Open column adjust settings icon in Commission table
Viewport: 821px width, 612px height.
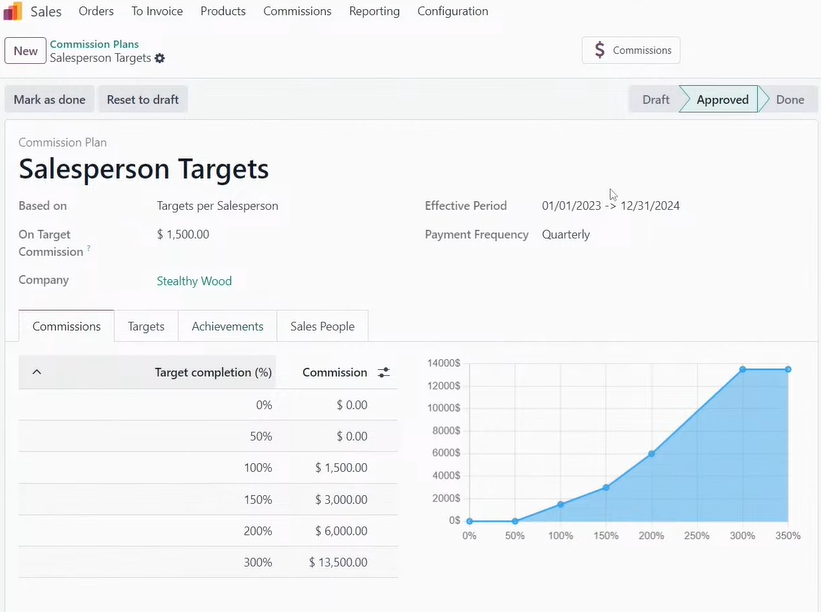384,373
